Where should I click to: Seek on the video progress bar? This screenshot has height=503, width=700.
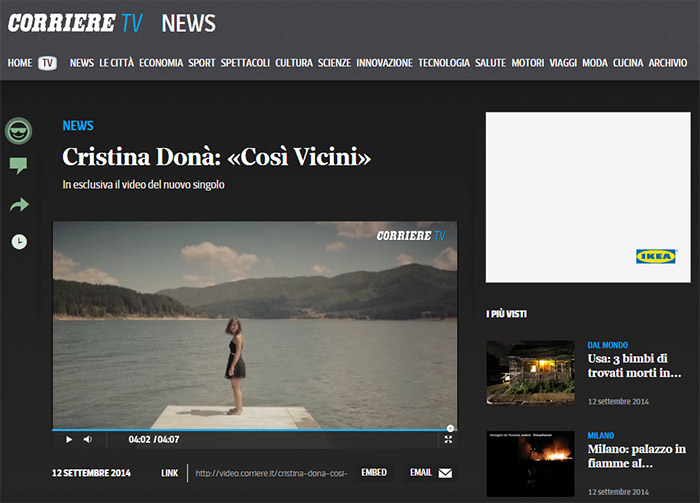pos(254,429)
